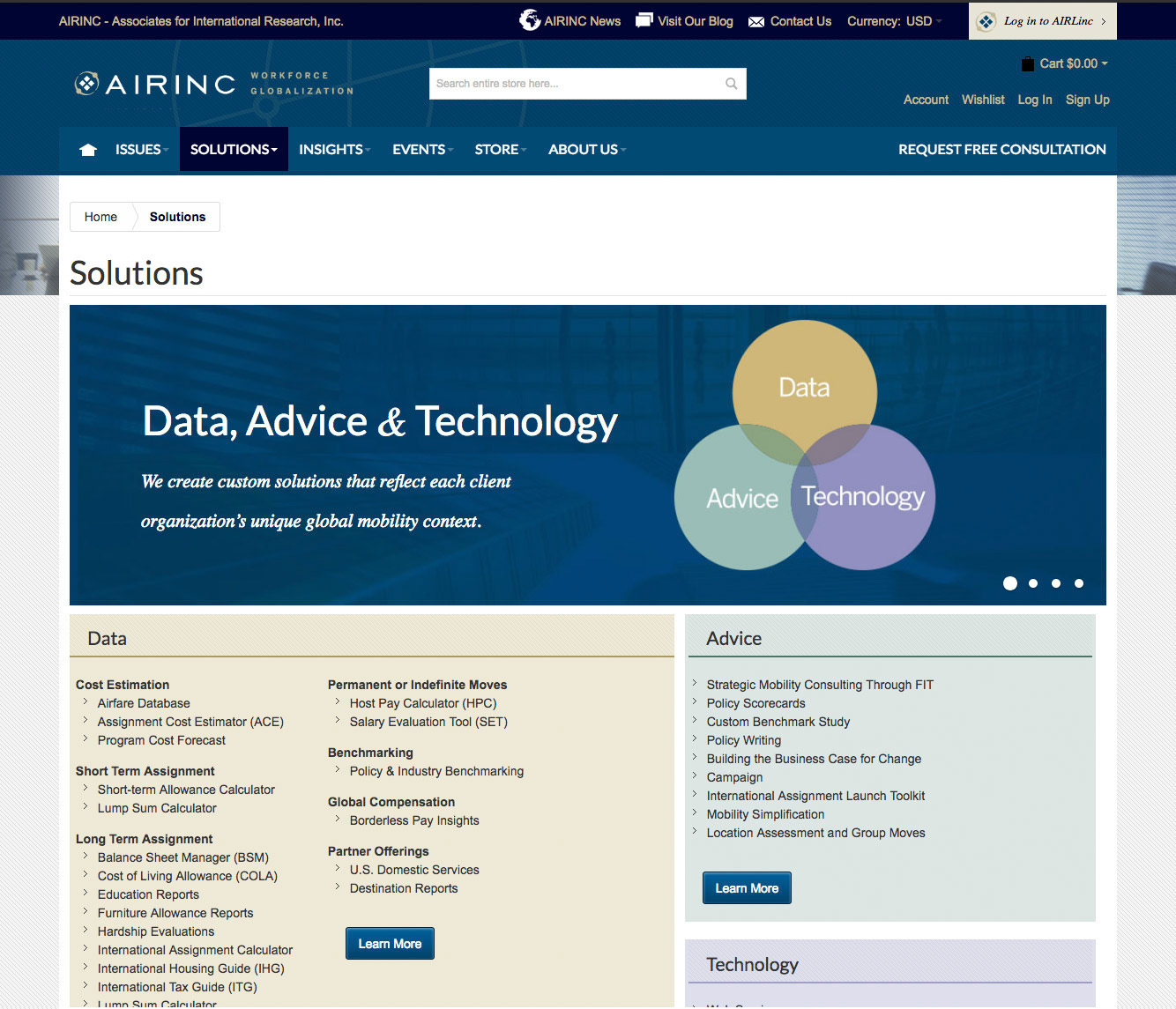Open Policy Scorecards link
1176x1009 pixels.
click(x=756, y=703)
